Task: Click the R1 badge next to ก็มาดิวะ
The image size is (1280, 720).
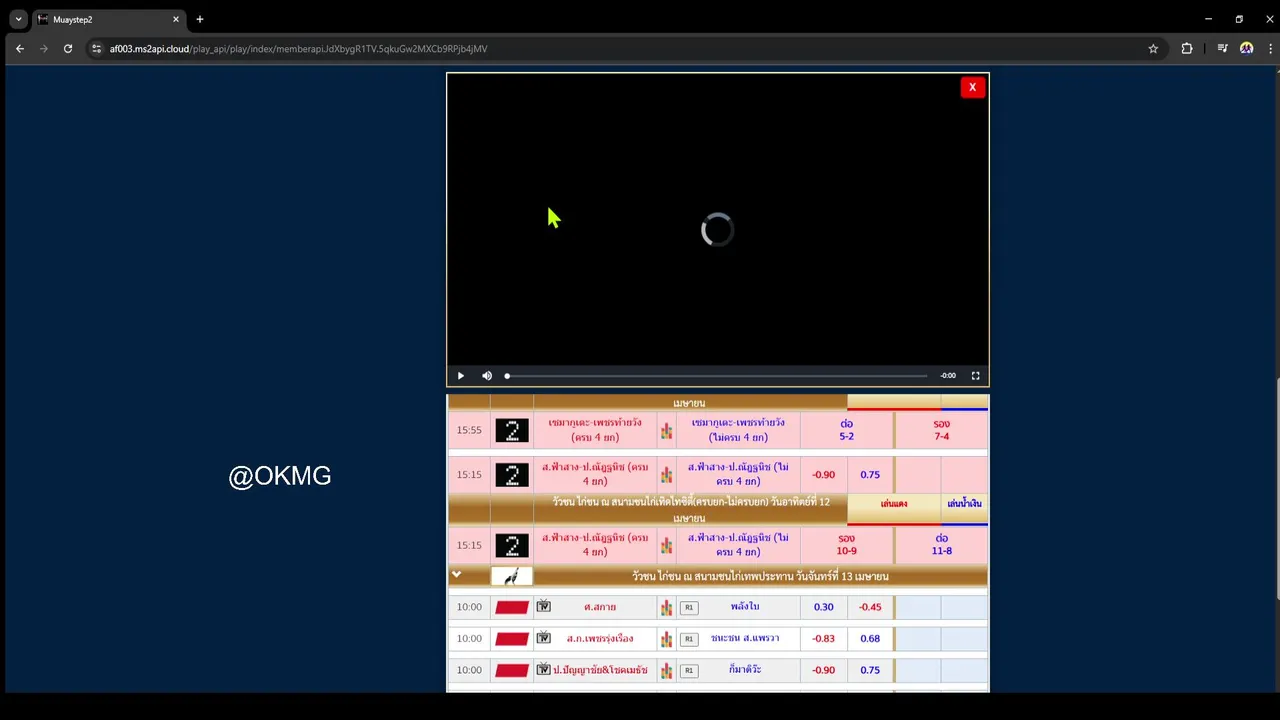Action: tap(688, 670)
